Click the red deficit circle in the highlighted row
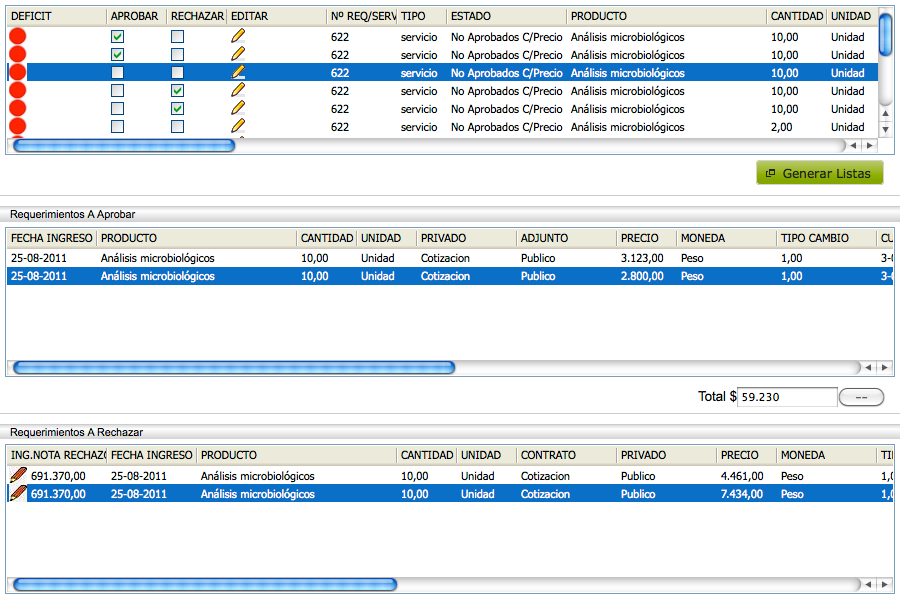Screen dimensions: 900x603 18,72
